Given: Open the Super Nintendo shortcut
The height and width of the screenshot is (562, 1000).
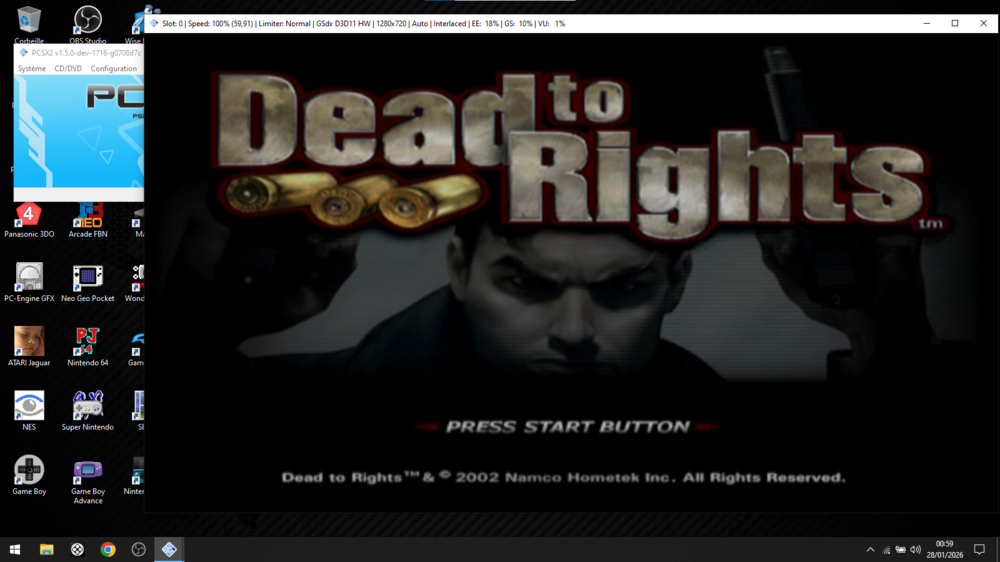Looking at the screenshot, I should point(88,406).
